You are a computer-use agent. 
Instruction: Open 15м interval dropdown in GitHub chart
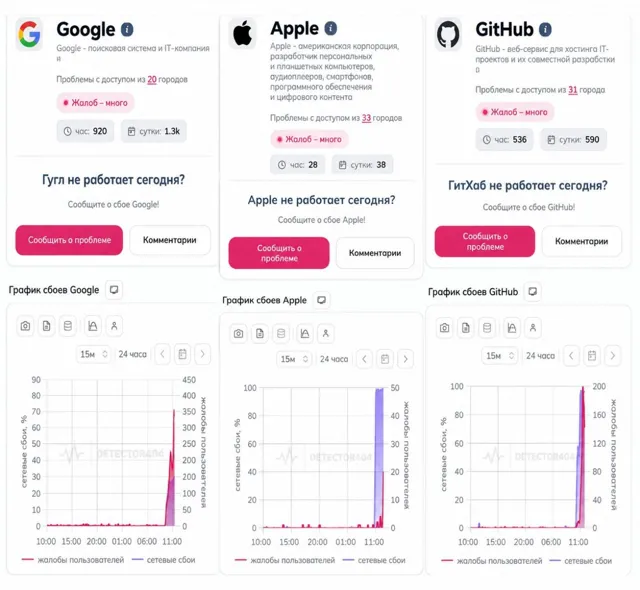(x=500, y=356)
